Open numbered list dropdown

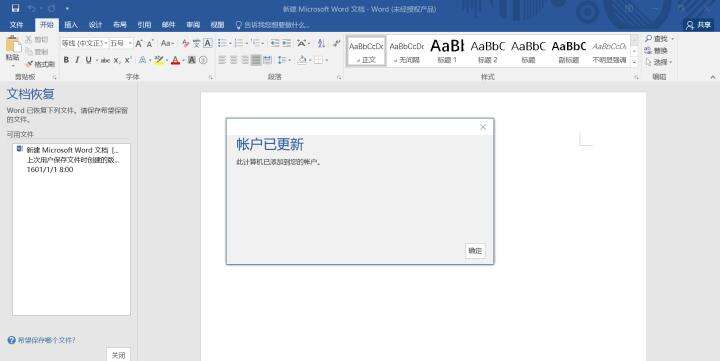[x=247, y=43]
